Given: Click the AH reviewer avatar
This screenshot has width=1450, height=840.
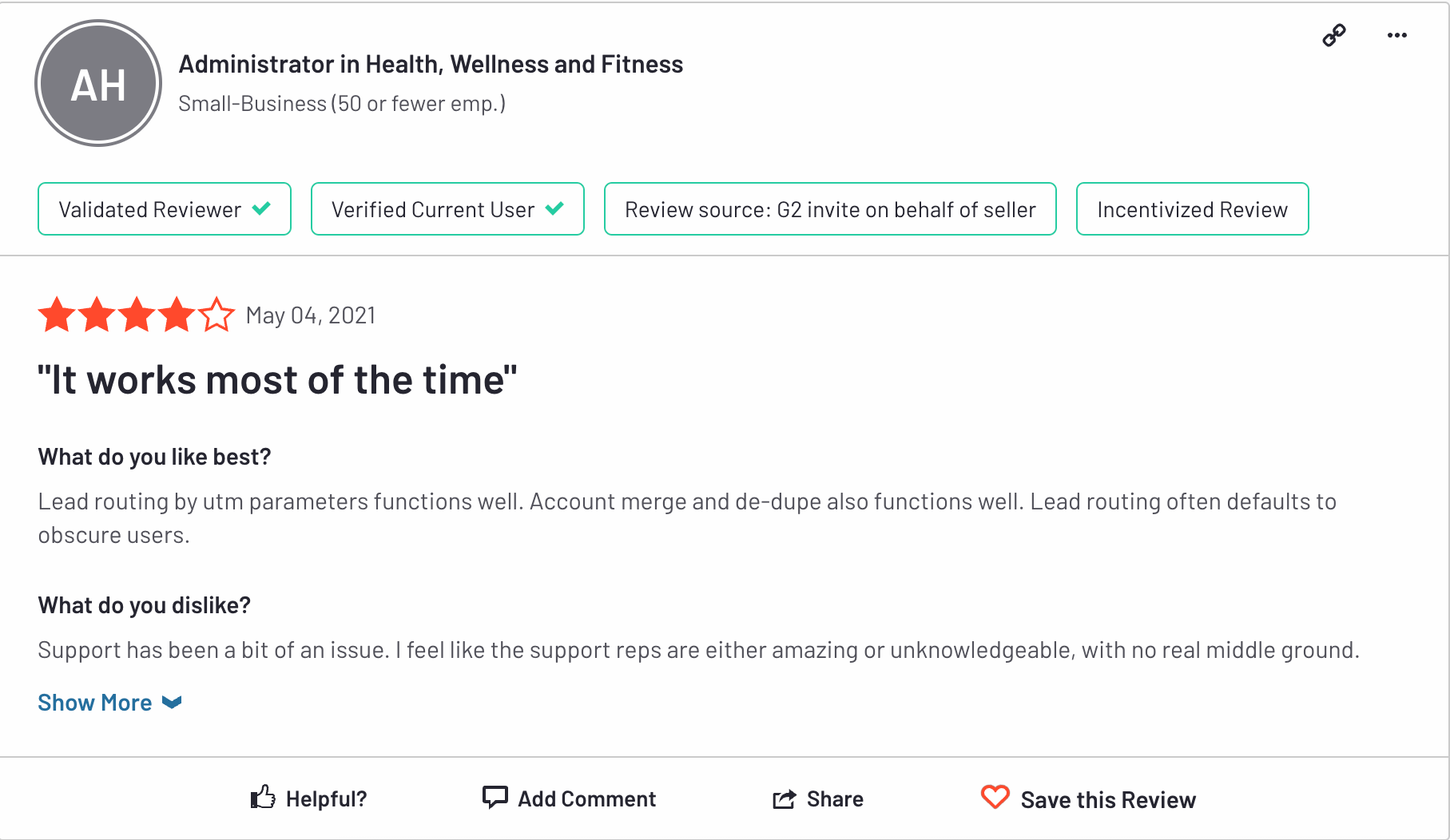Looking at the screenshot, I should click(98, 84).
